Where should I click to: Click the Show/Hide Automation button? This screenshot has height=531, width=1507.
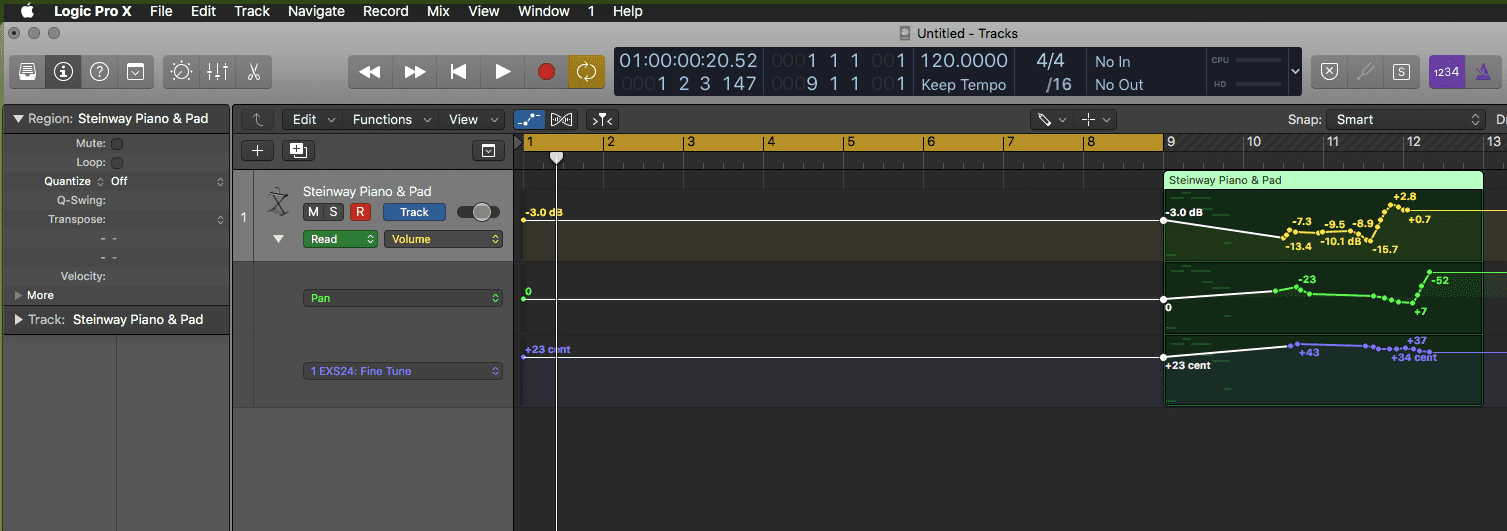point(530,120)
